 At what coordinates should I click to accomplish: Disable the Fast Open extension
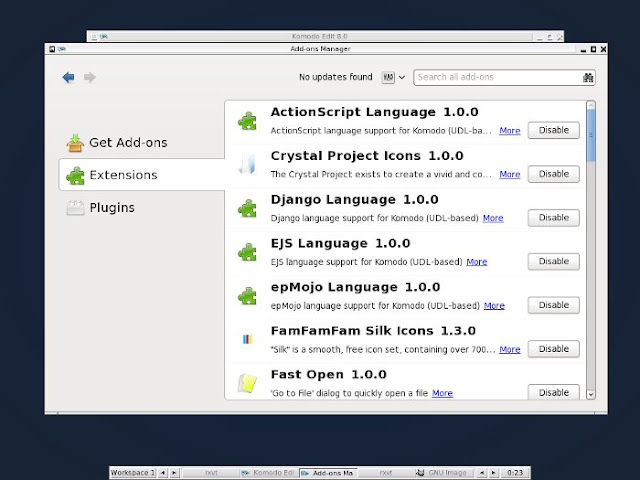pyautogui.click(x=553, y=392)
